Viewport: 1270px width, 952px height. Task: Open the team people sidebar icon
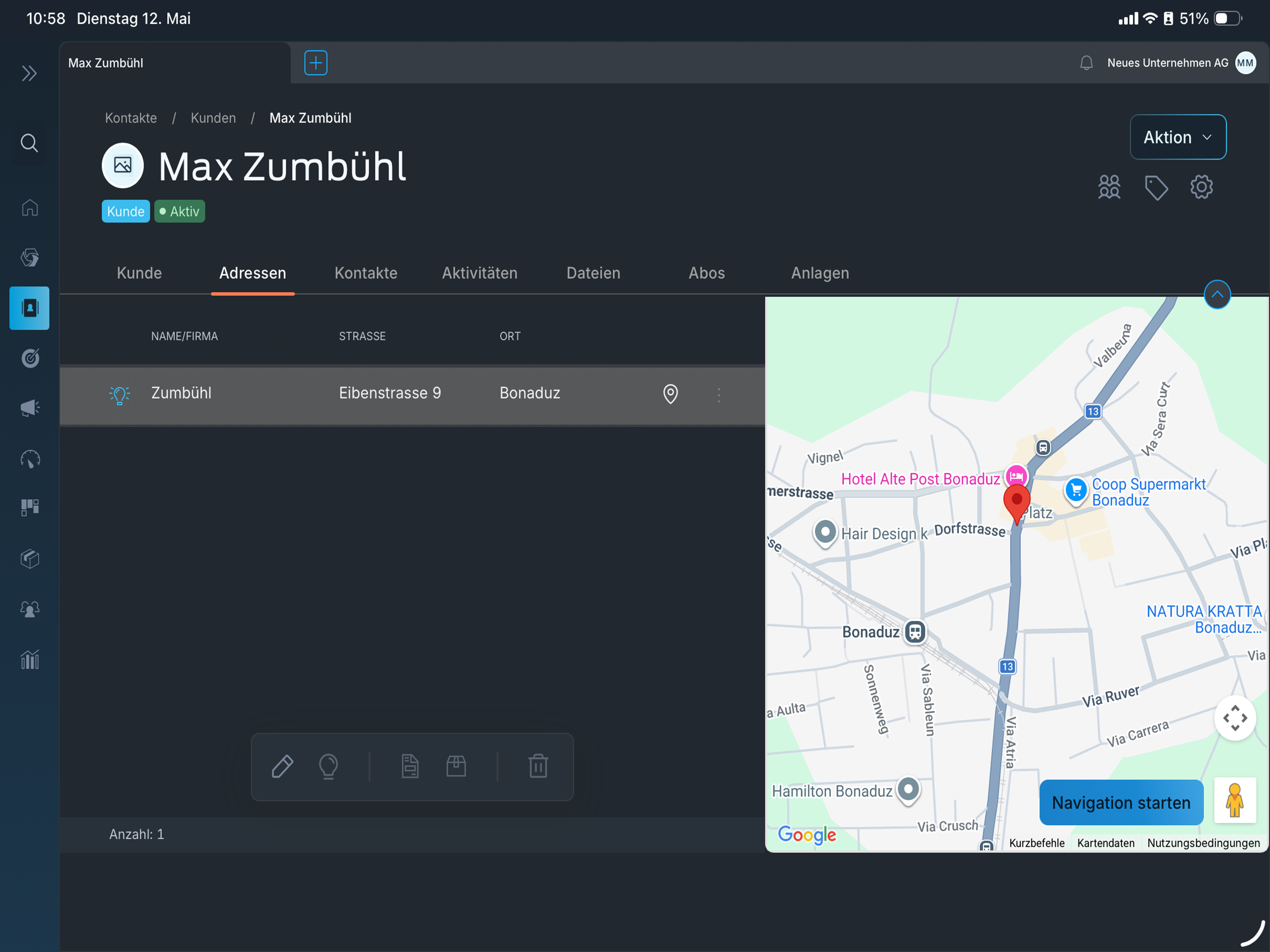[x=30, y=609]
